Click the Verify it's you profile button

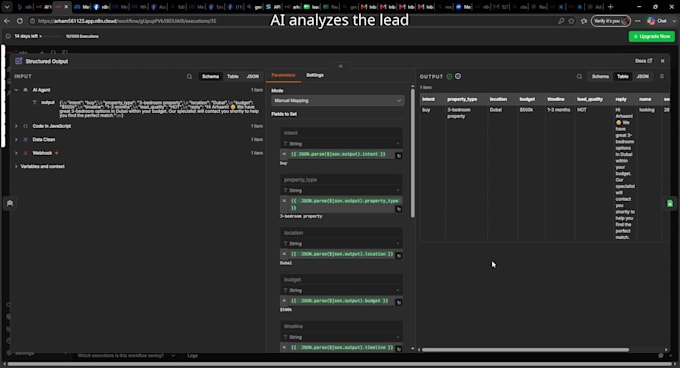611,21
